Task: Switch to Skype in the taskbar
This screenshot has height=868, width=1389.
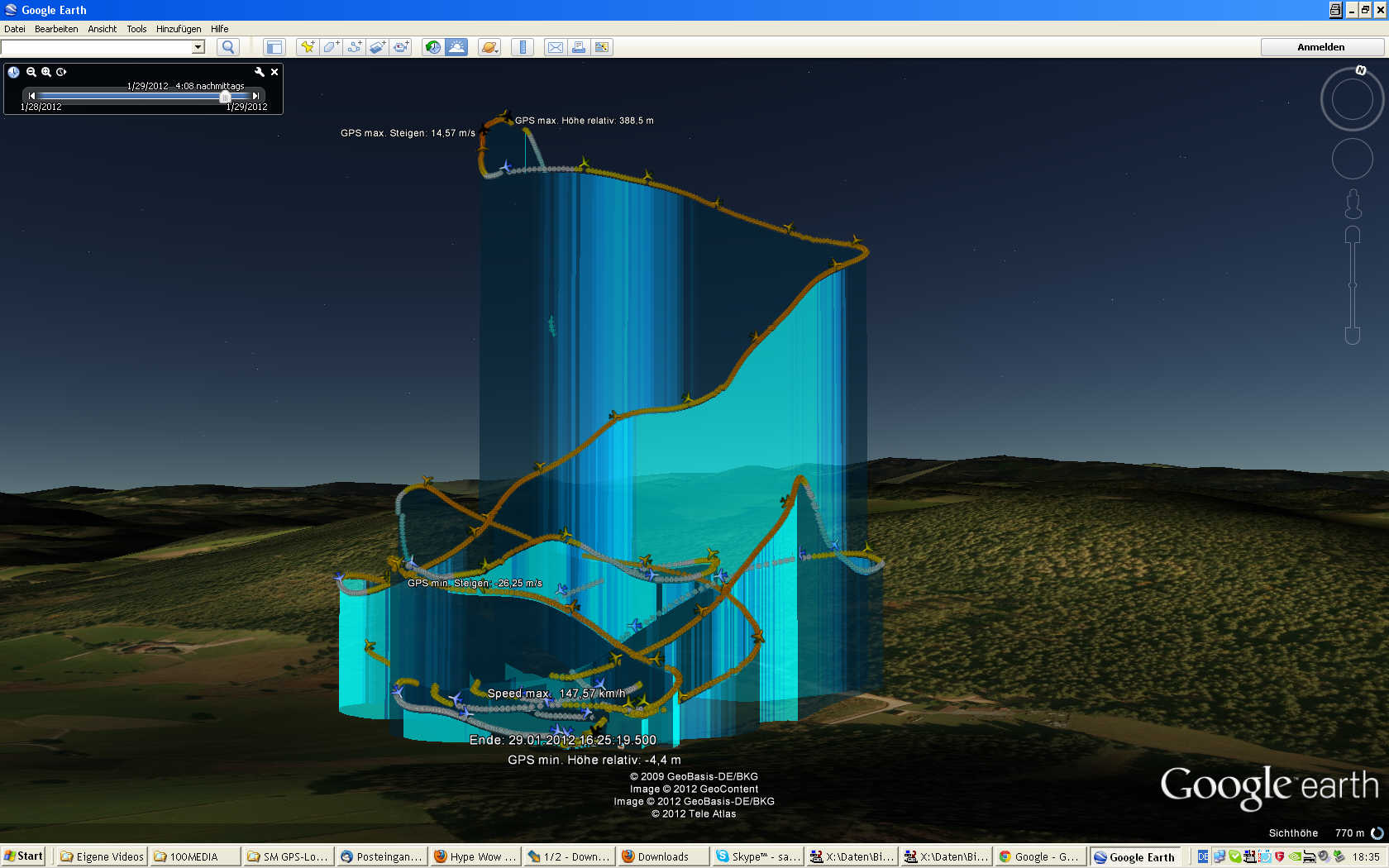Action: click(758, 856)
